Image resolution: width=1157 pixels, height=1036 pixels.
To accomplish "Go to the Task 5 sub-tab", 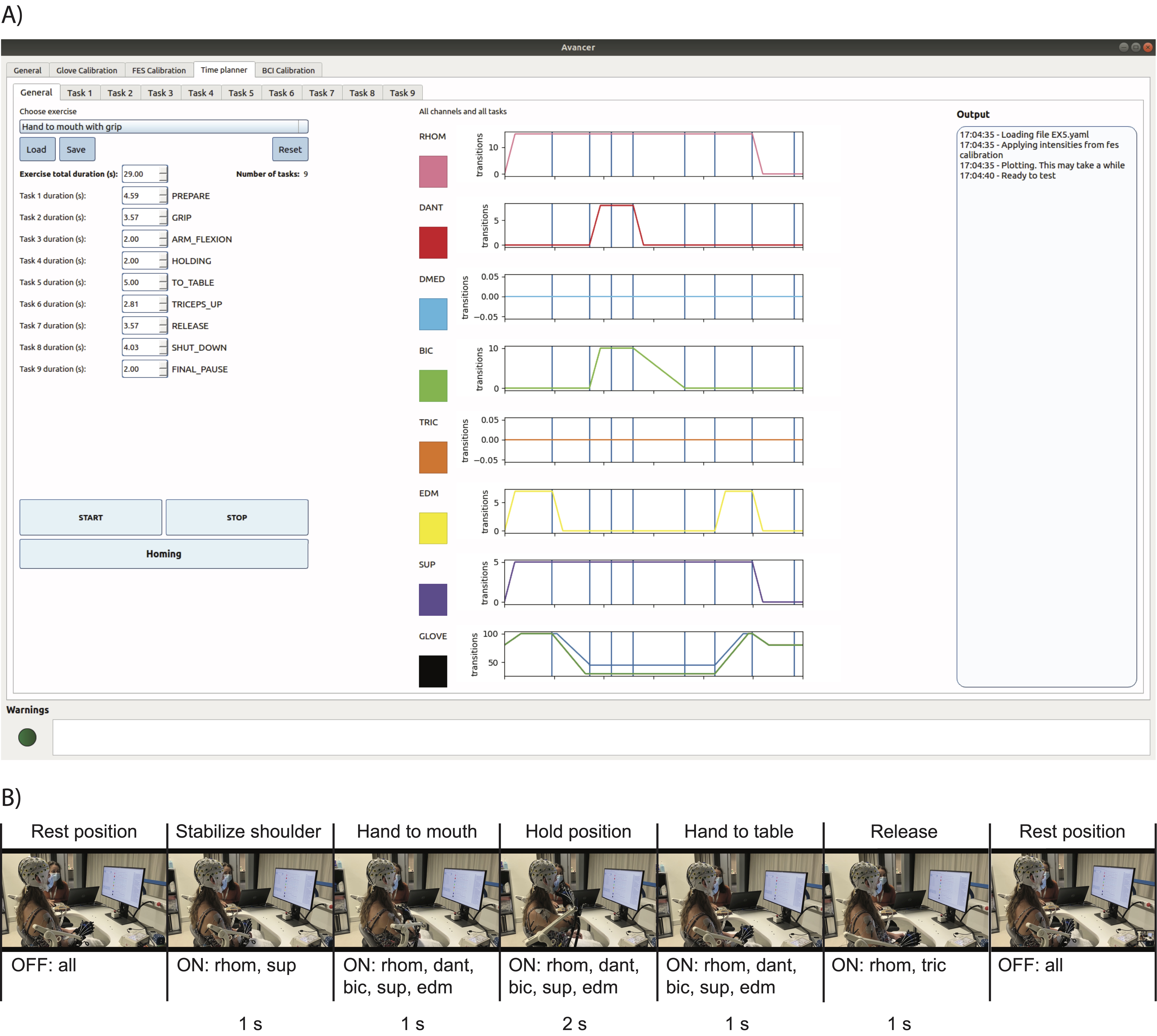I will pyautogui.click(x=241, y=93).
